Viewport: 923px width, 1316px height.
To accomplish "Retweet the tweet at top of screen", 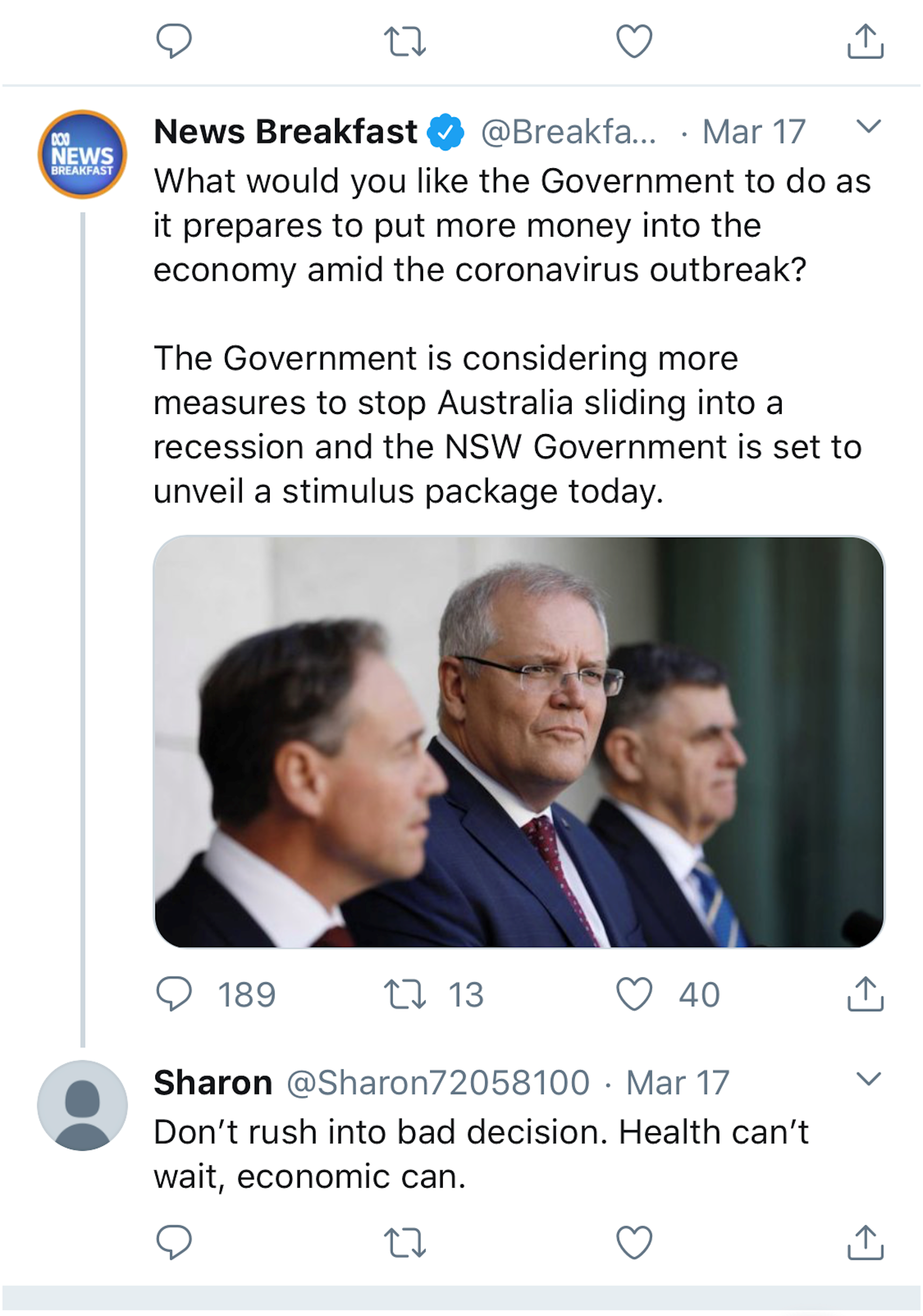I will 404,41.
